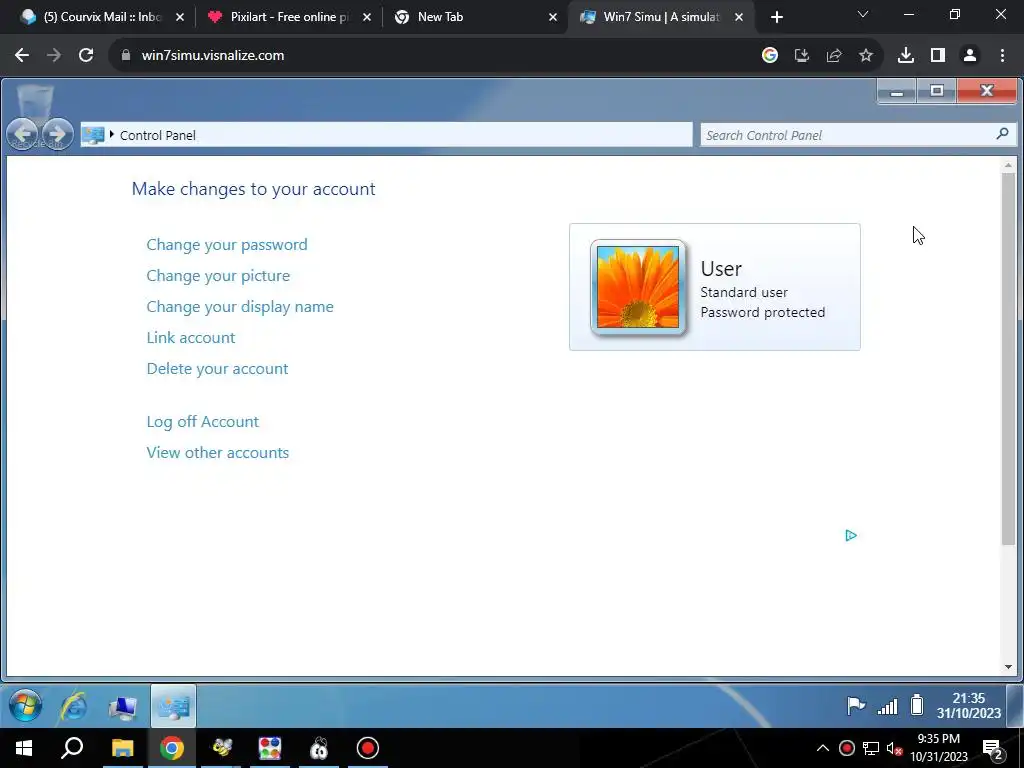Screen dimensions: 1024x768
Task: Open Windows 10 Start menu
Action: 24,748
